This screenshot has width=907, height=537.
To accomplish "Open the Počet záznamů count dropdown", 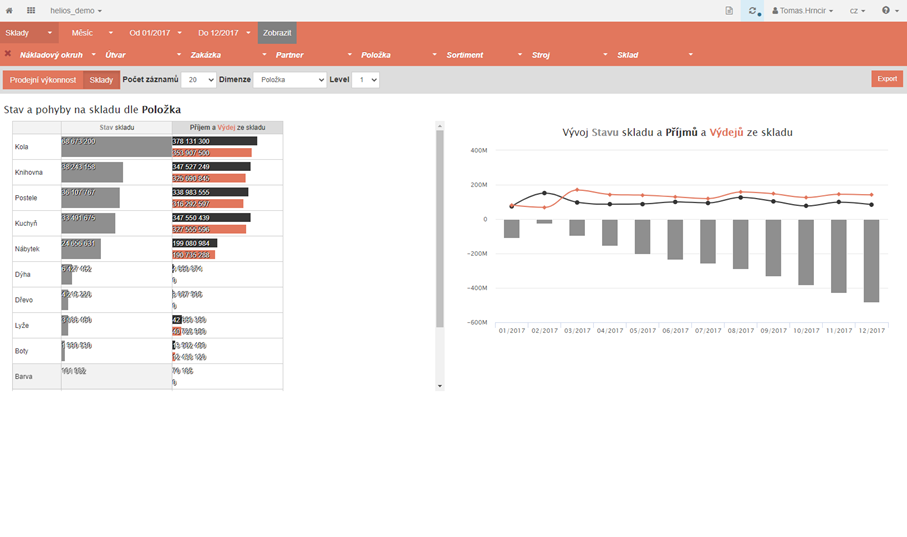I will tap(198, 79).
